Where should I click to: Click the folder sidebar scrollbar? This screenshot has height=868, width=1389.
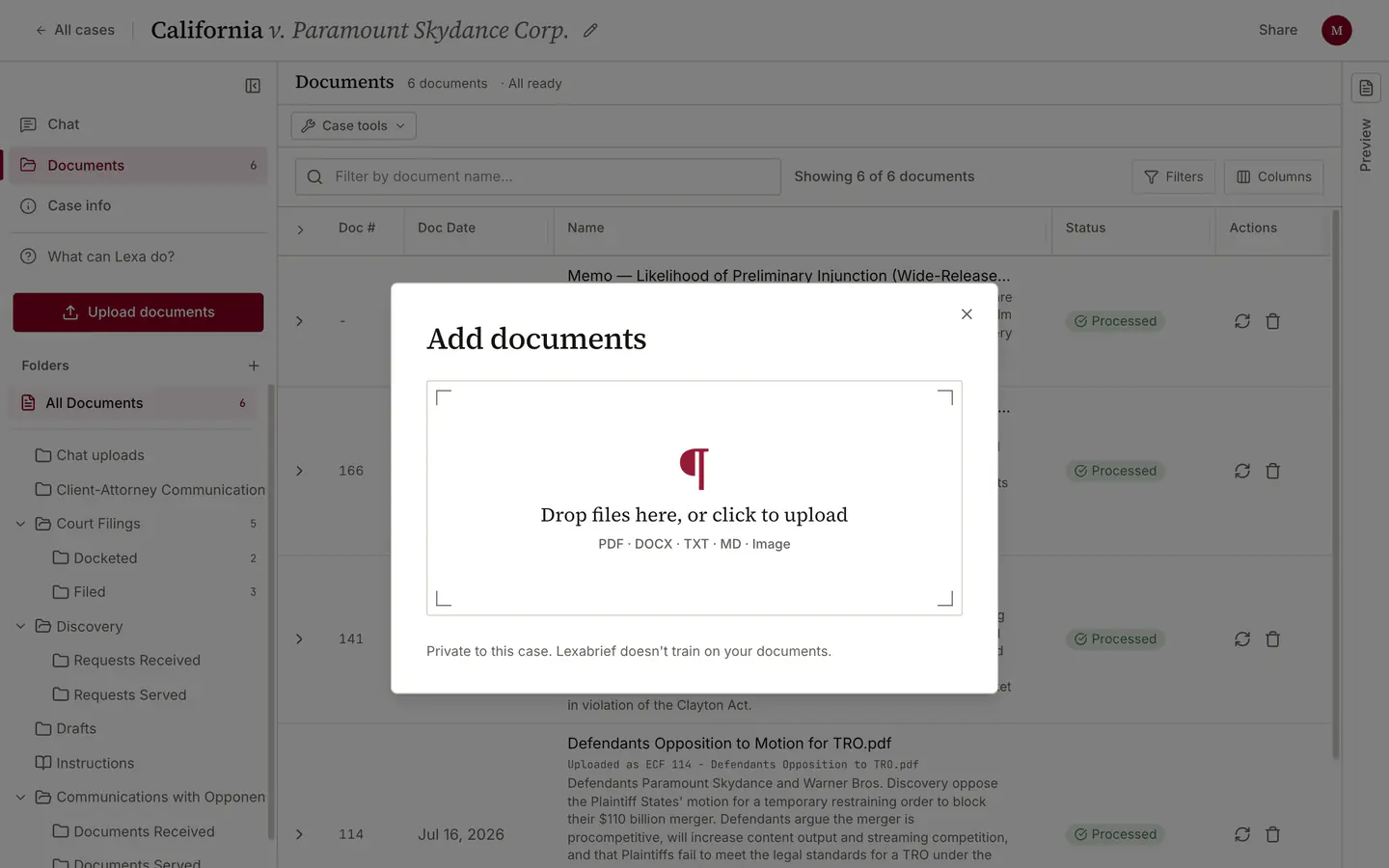point(271,612)
